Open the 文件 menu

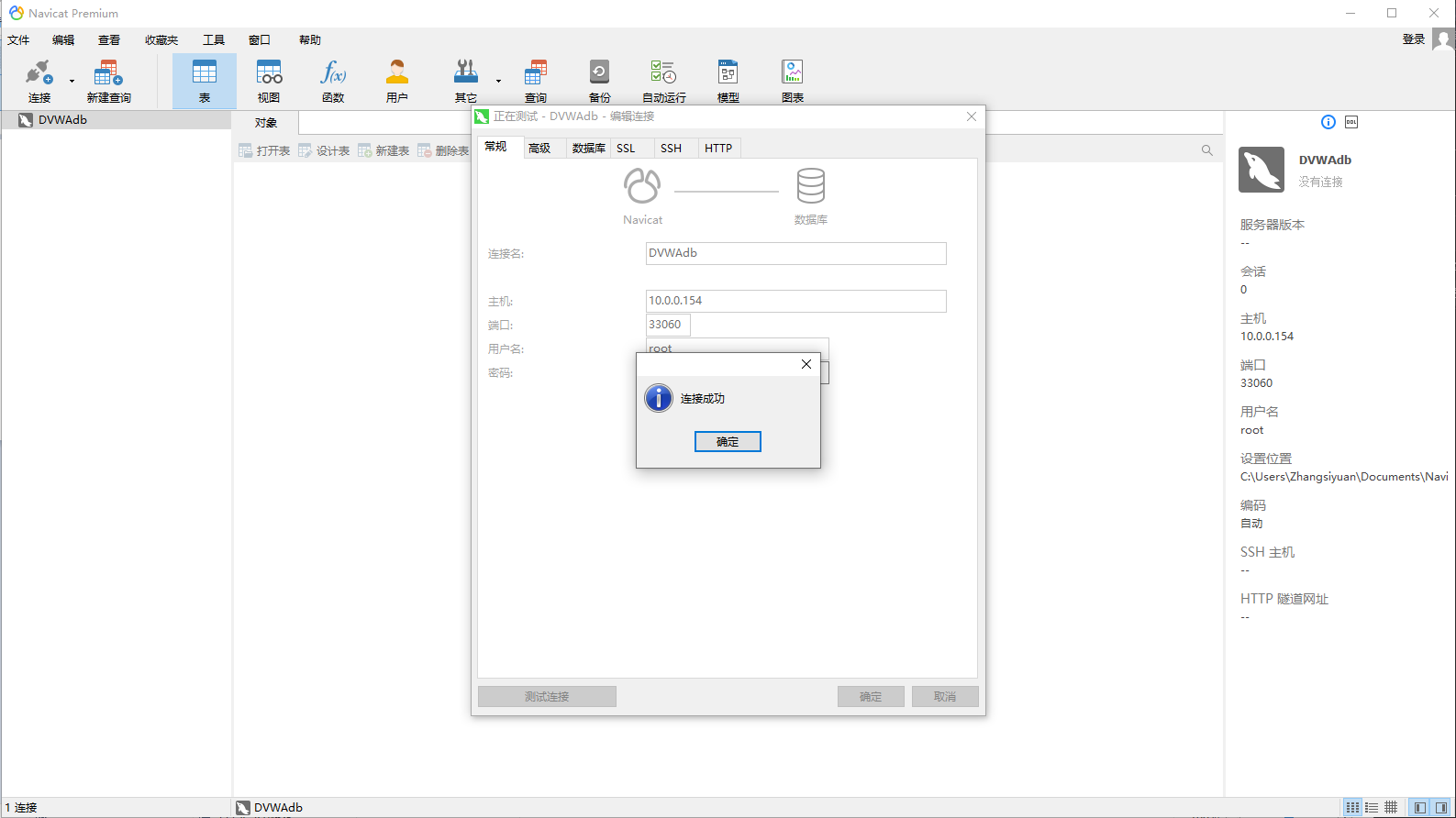coord(18,40)
